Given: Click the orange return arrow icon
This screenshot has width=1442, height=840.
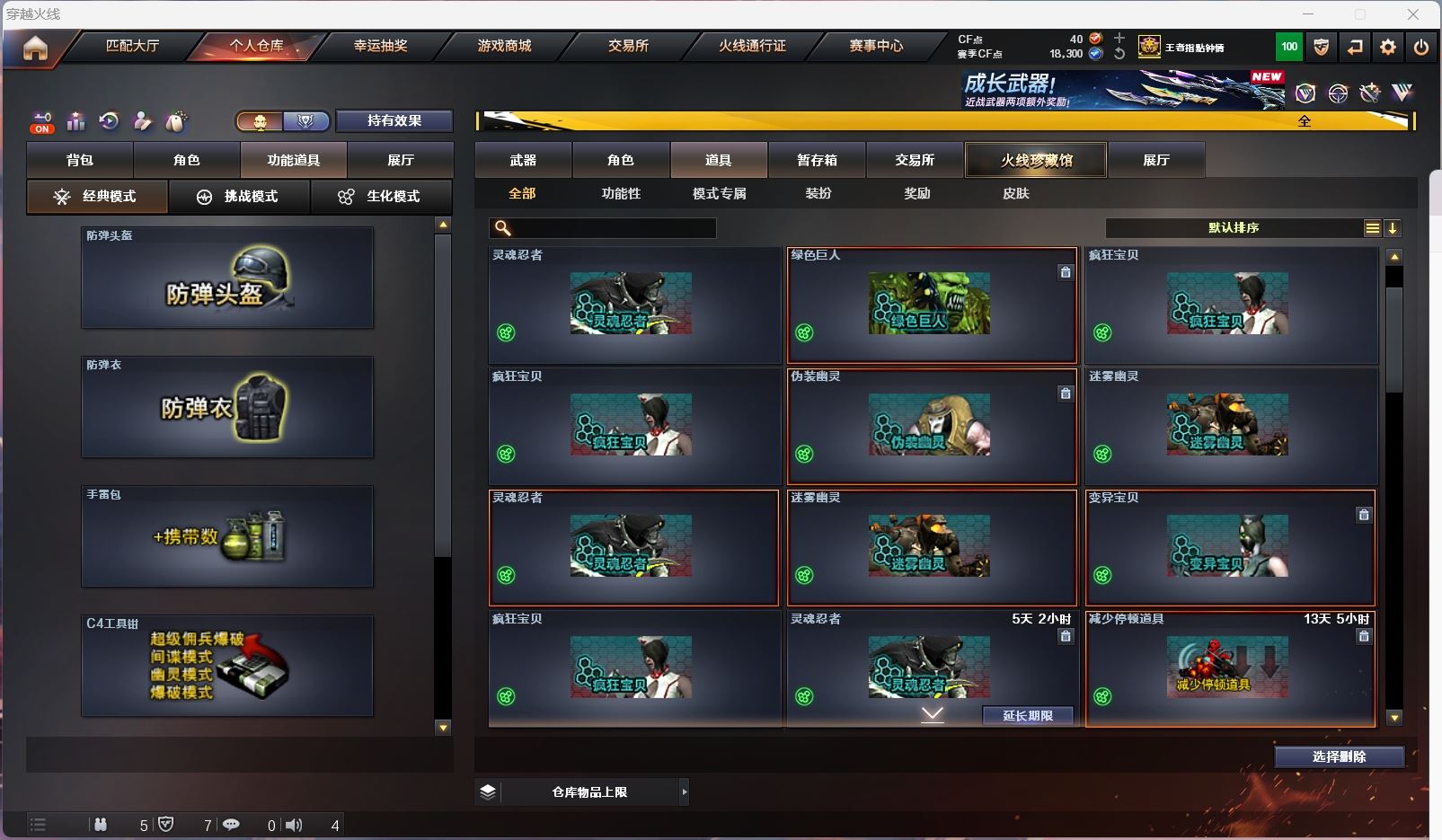Looking at the screenshot, I should pos(1355,47).
